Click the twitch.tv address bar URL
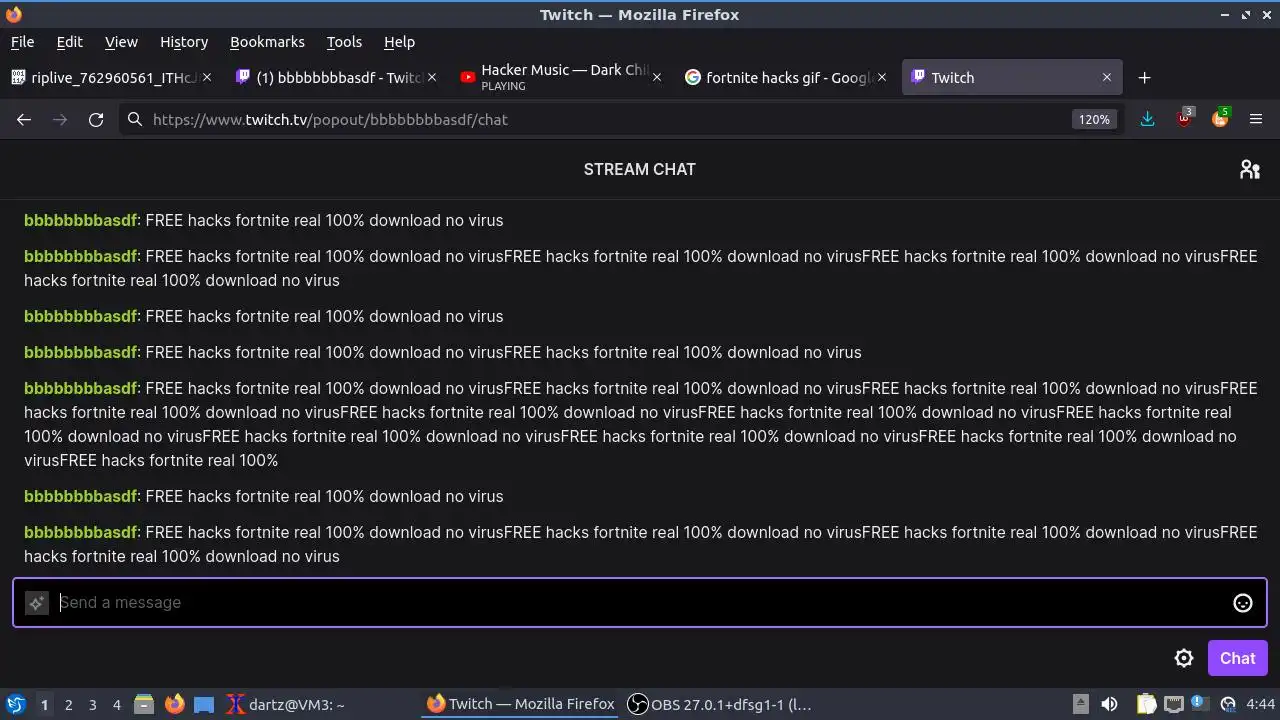The height and width of the screenshot is (720, 1280). 330,119
